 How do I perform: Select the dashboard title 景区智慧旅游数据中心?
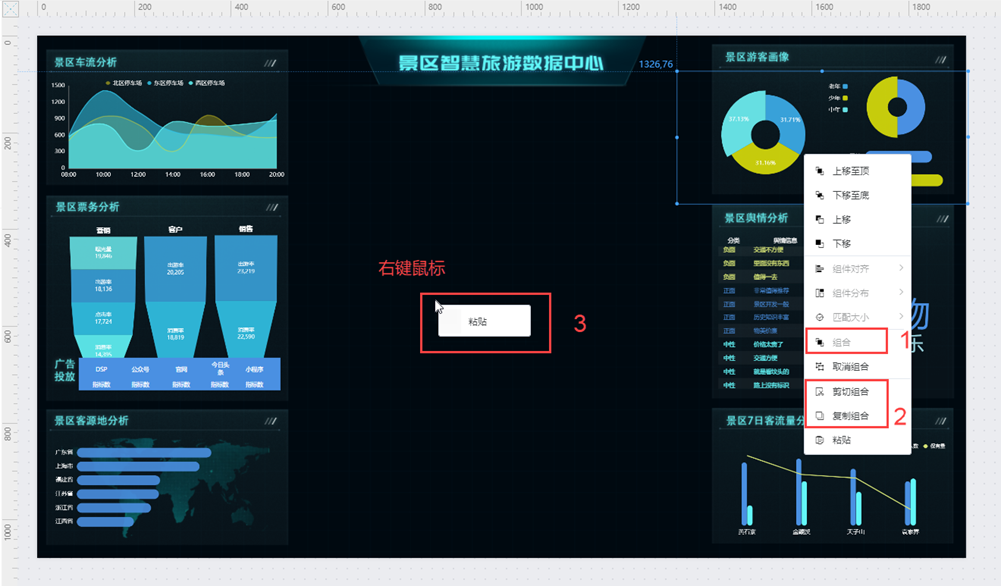[x=501, y=63]
